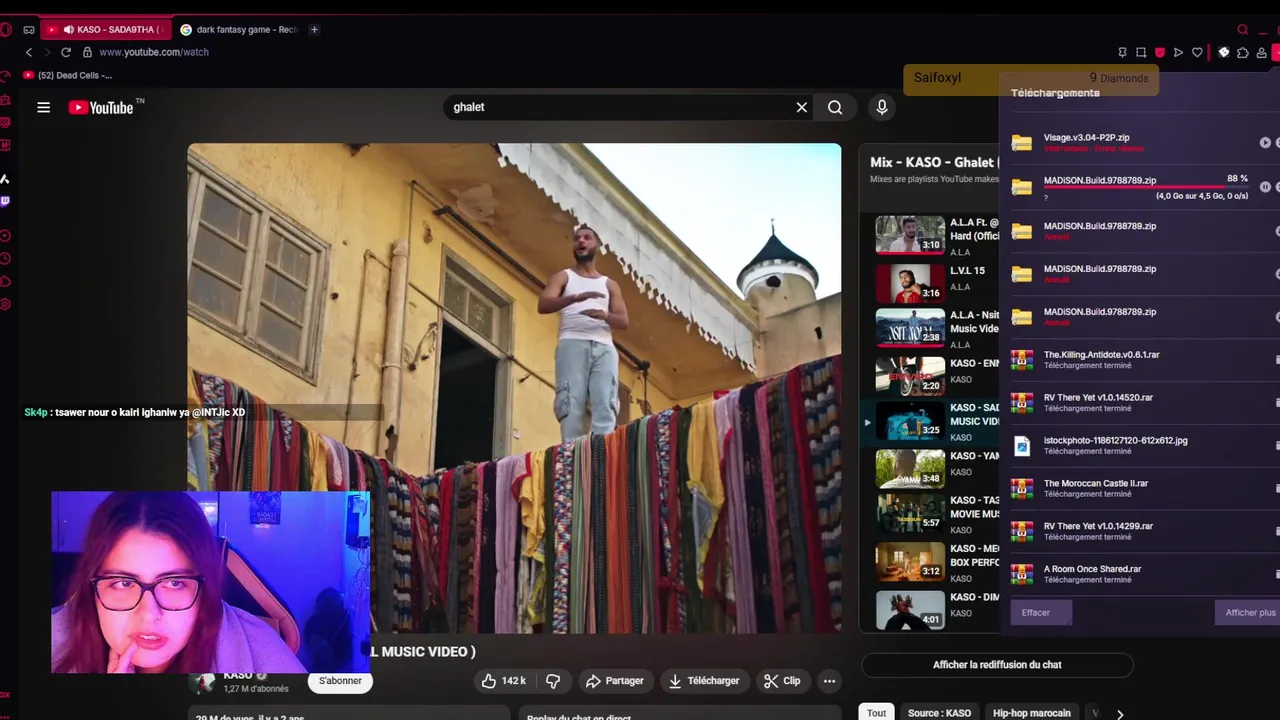1280x720 pixels.
Task: View site info via padlock icon
Action: click(87, 52)
